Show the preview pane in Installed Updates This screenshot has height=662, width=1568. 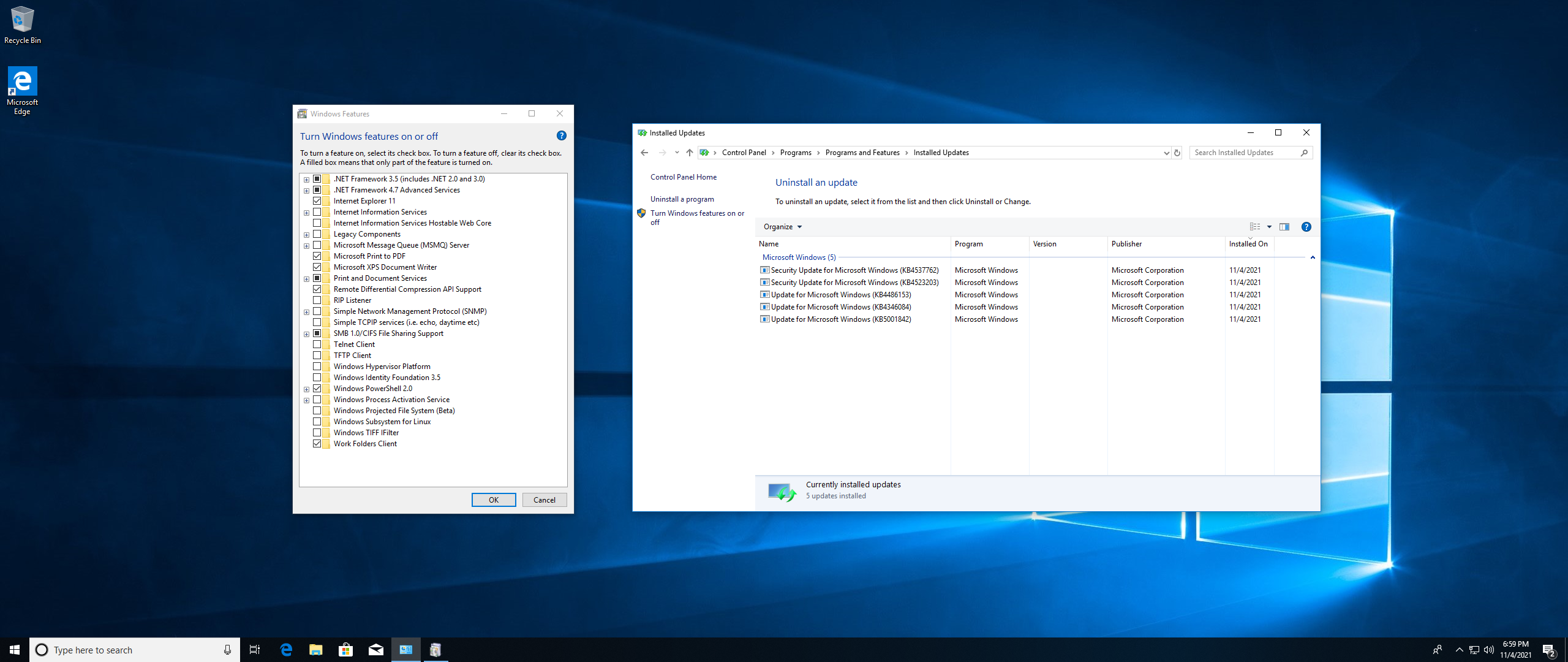coord(1284,227)
